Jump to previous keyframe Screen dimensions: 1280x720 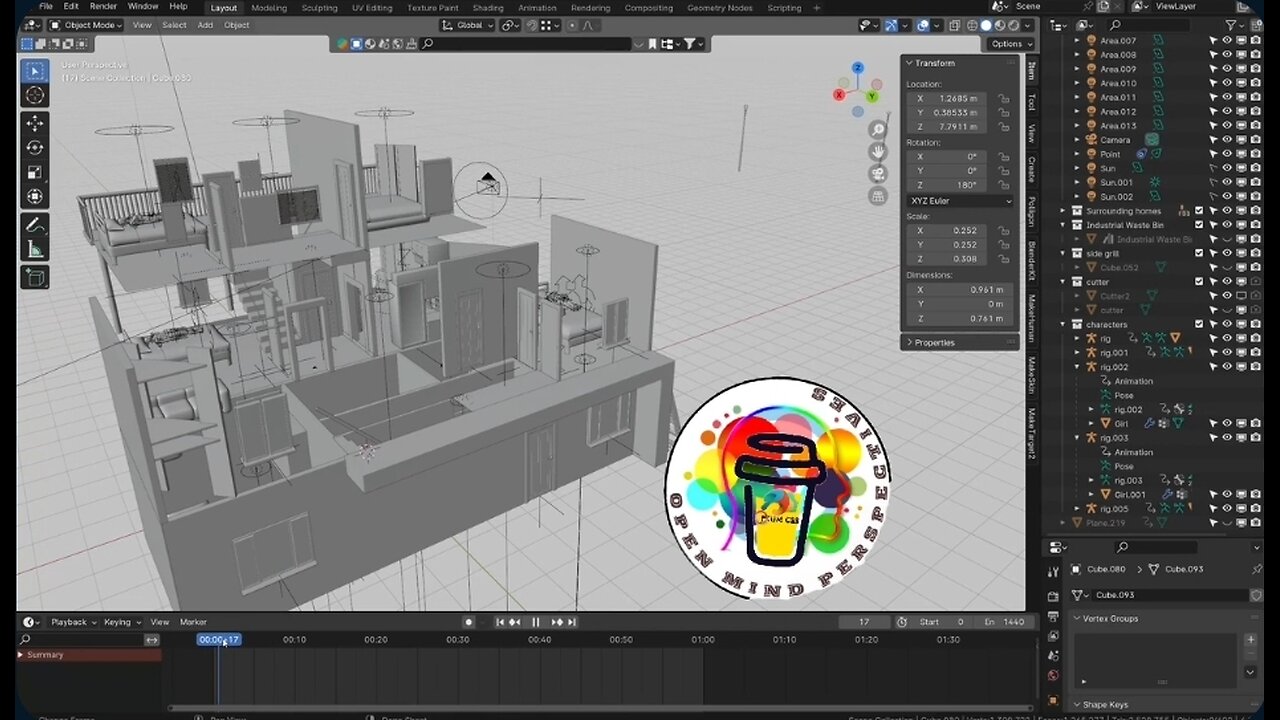[515, 622]
